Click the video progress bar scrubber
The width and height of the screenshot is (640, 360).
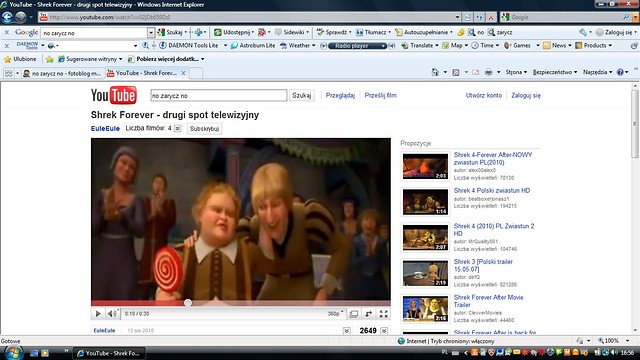tap(188, 303)
